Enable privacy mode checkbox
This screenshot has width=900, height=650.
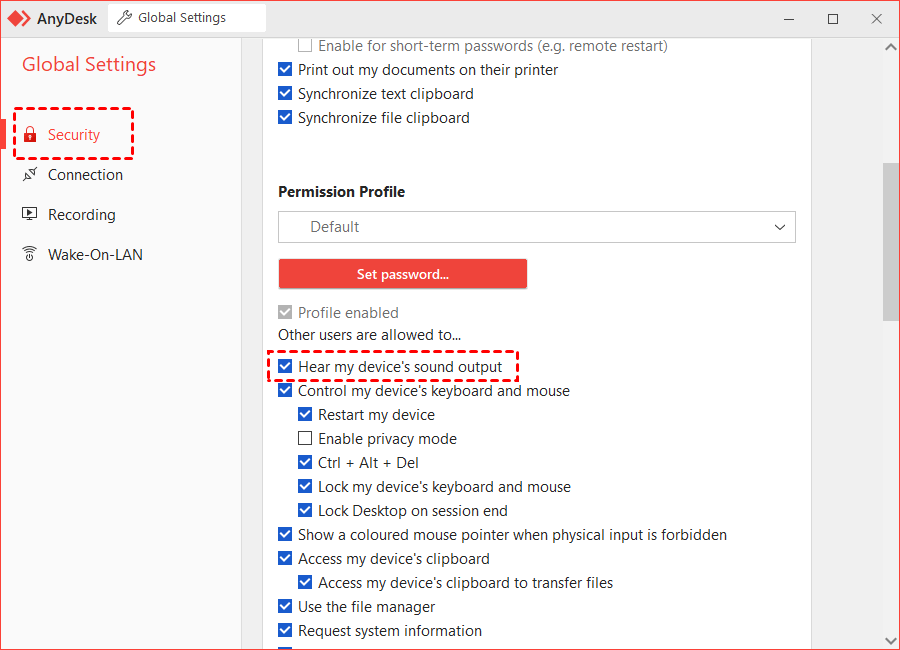pos(306,439)
